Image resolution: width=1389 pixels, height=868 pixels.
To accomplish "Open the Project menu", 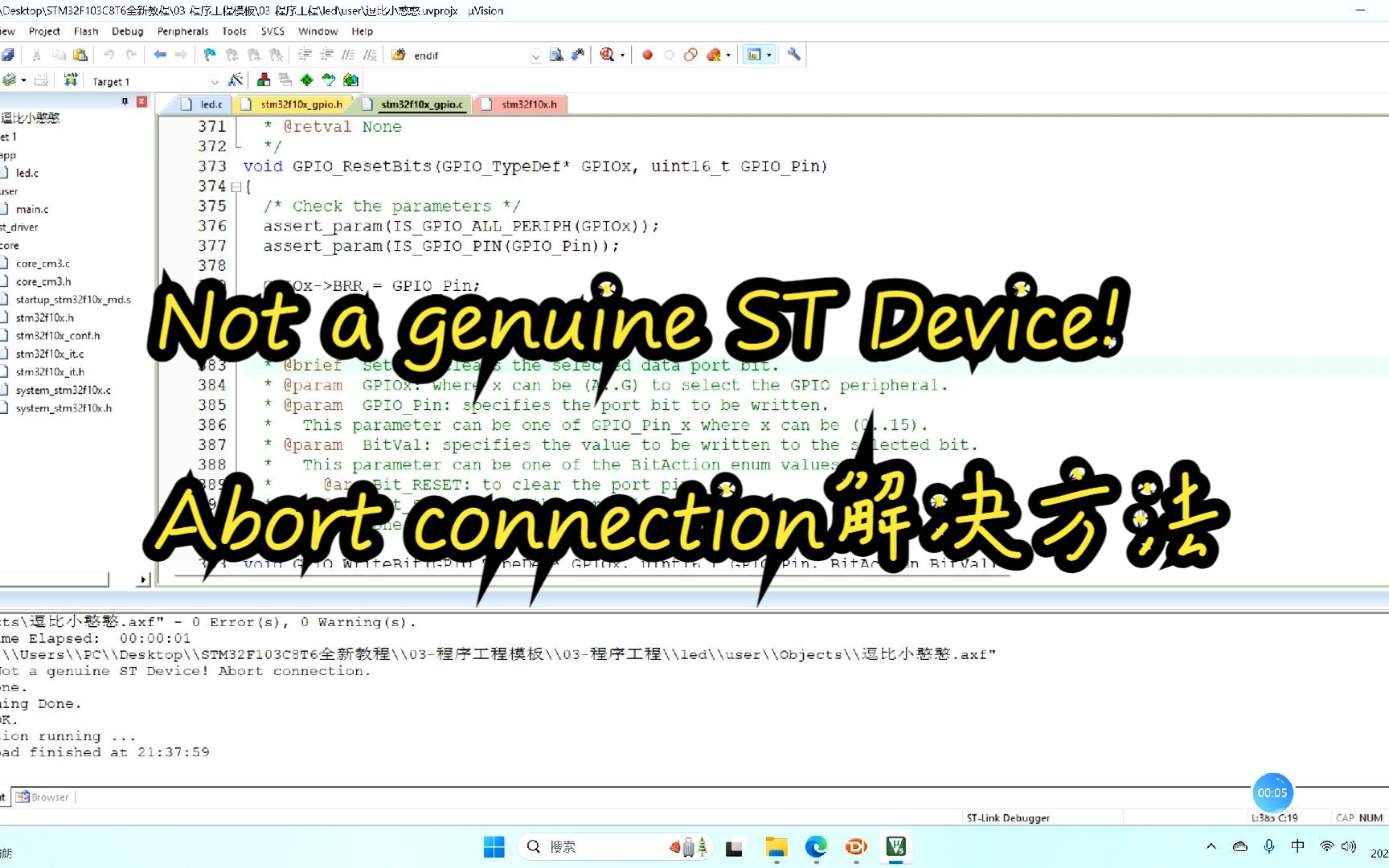I will coord(44,31).
